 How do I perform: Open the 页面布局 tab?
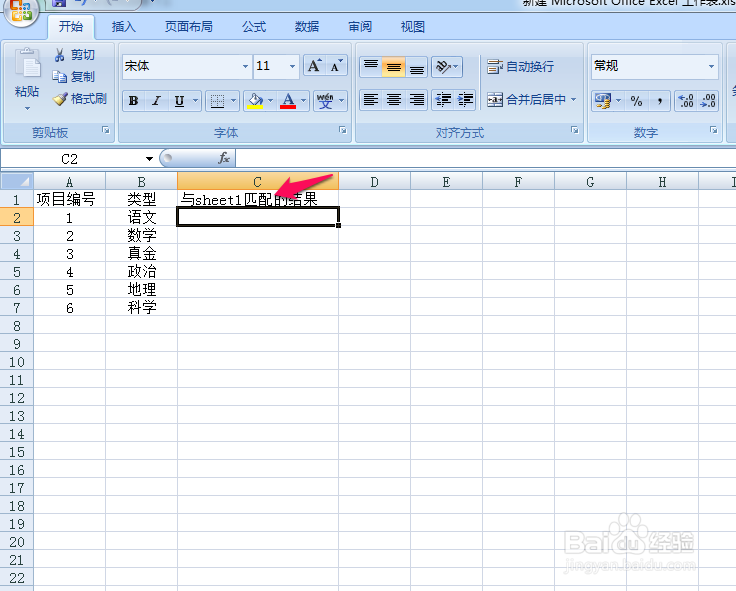(189, 27)
